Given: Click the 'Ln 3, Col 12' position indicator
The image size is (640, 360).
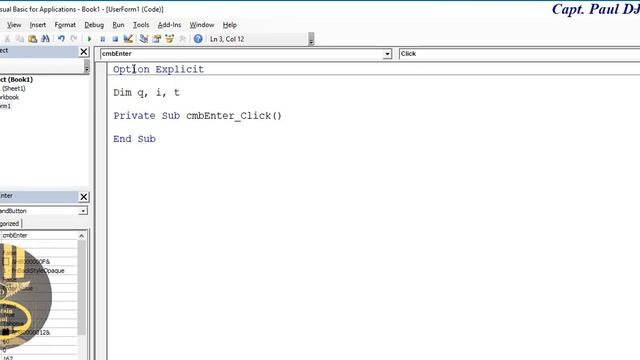Looking at the screenshot, I should click(227, 39).
